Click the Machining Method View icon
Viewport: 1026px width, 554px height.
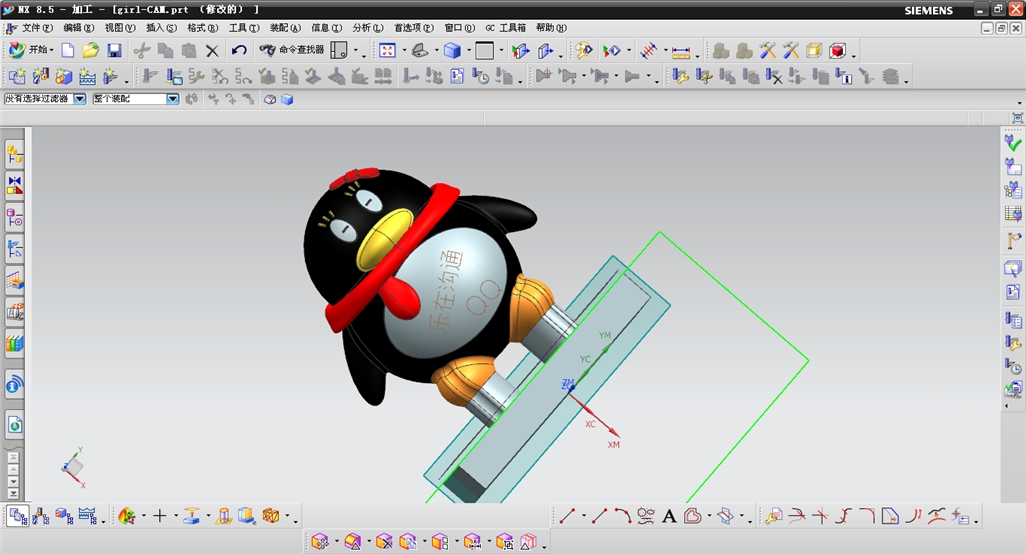pos(88,517)
